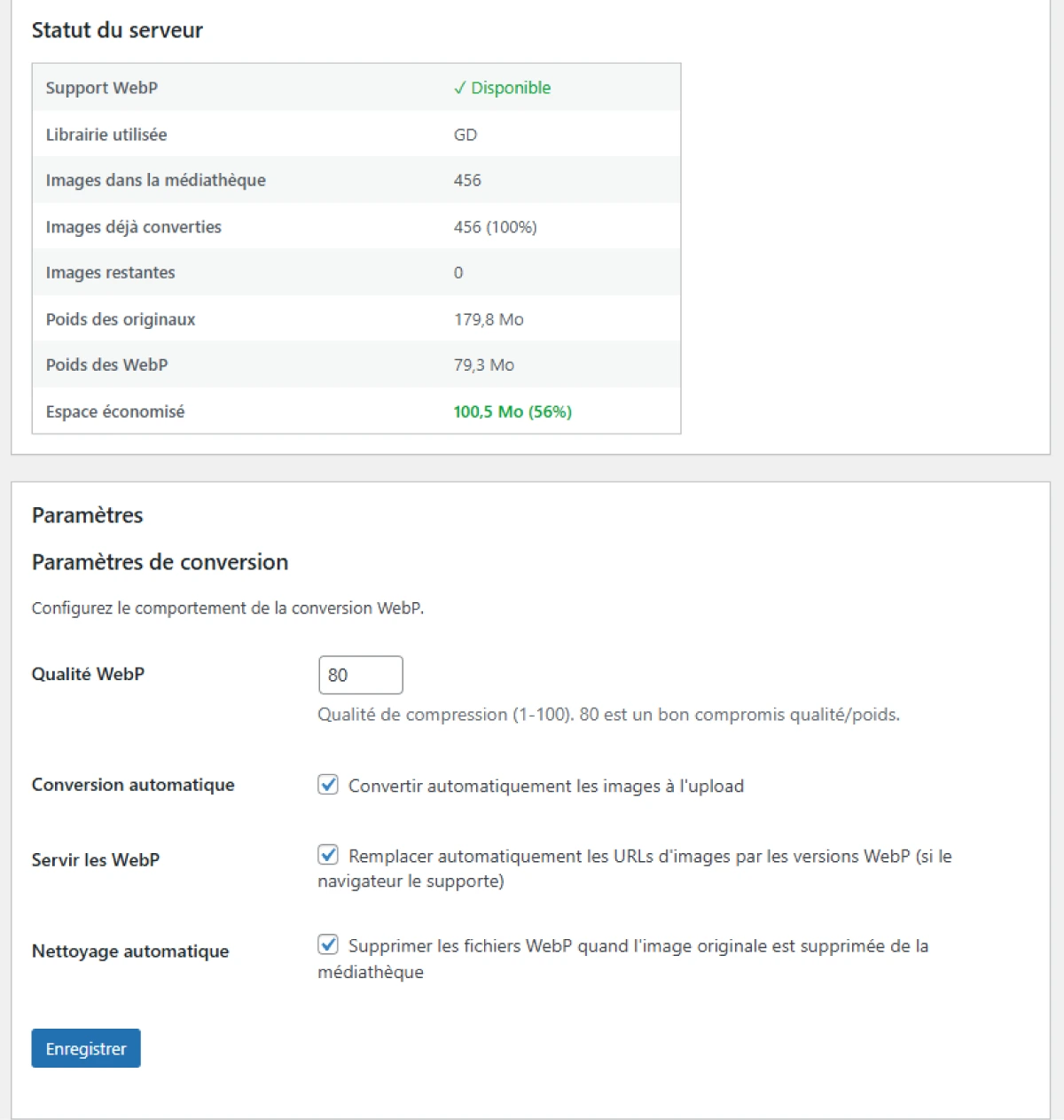Click the Nettoyage automatique setting label
Screen dimensions: 1064x1120
(x=130, y=952)
